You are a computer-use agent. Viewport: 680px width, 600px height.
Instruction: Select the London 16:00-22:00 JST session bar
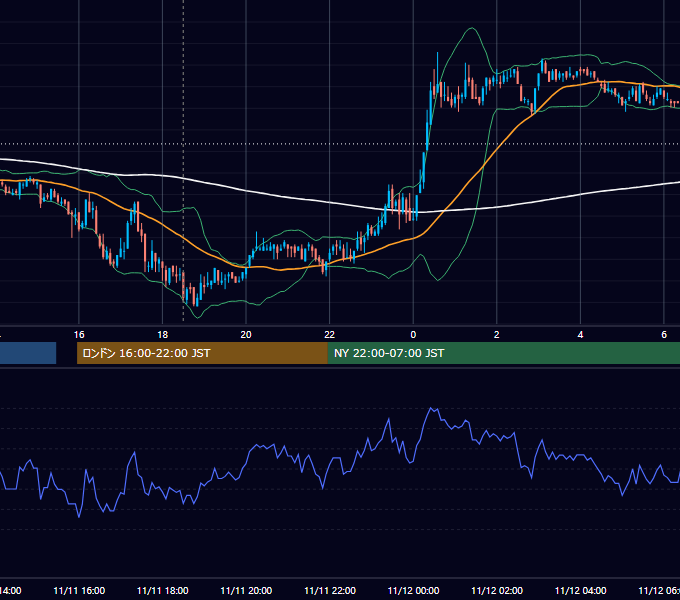[x=202, y=353]
